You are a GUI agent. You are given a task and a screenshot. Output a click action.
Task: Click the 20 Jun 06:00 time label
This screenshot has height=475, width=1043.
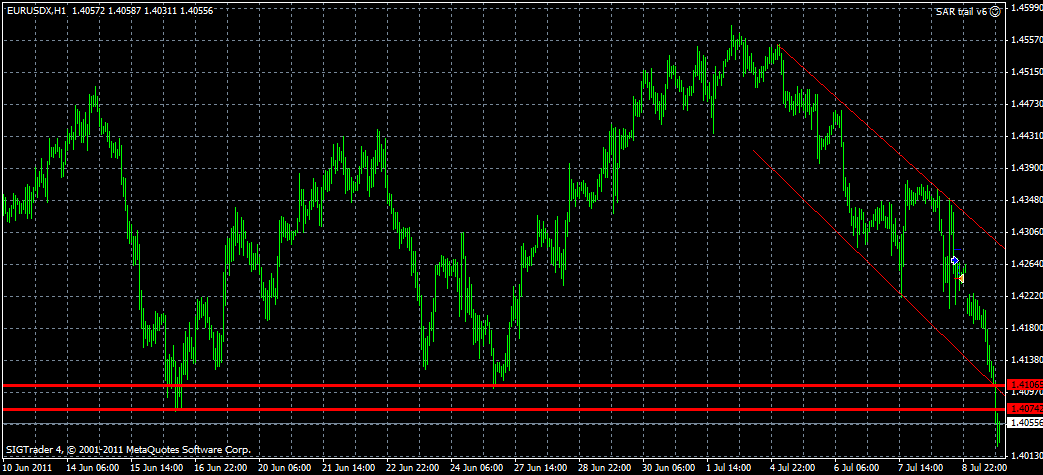click(284, 468)
